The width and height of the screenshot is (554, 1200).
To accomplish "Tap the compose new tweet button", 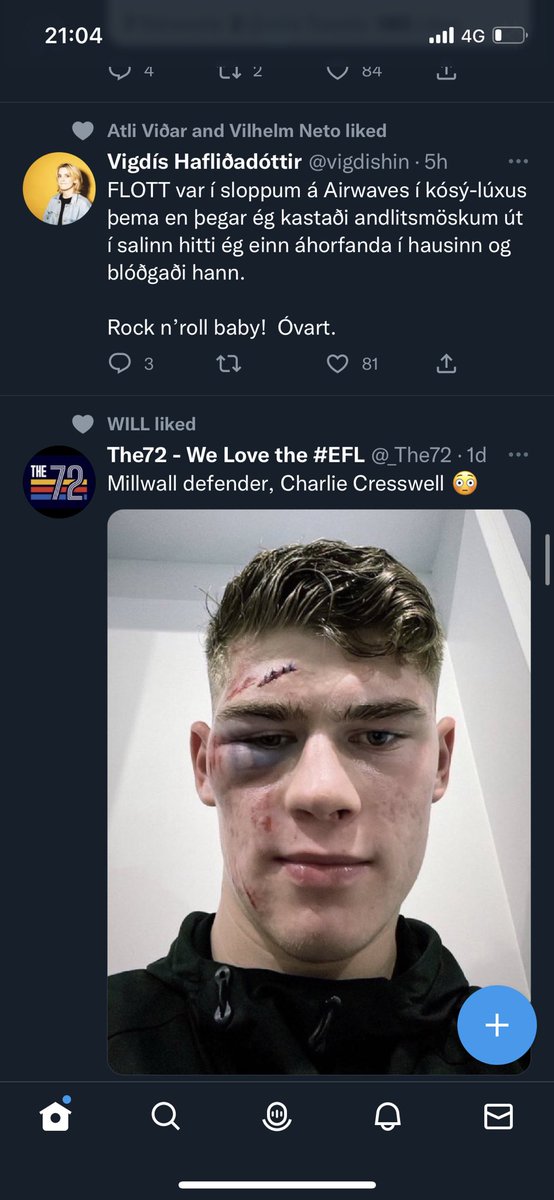I will (497, 1025).
